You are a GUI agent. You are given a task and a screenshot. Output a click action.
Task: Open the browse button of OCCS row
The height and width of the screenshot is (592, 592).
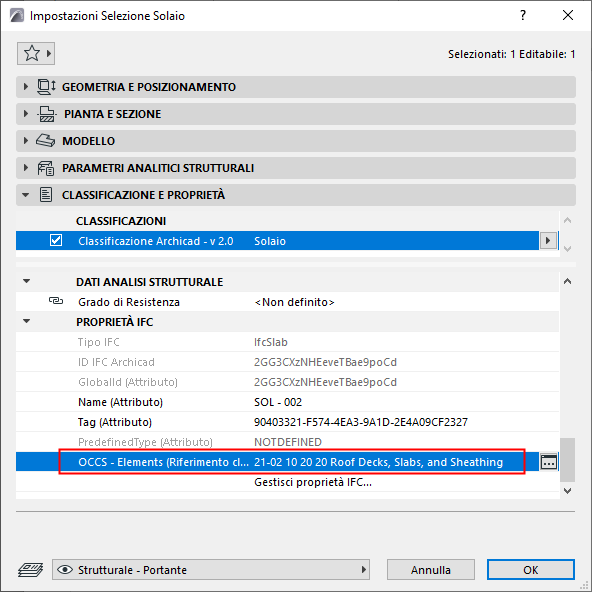pos(549,462)
